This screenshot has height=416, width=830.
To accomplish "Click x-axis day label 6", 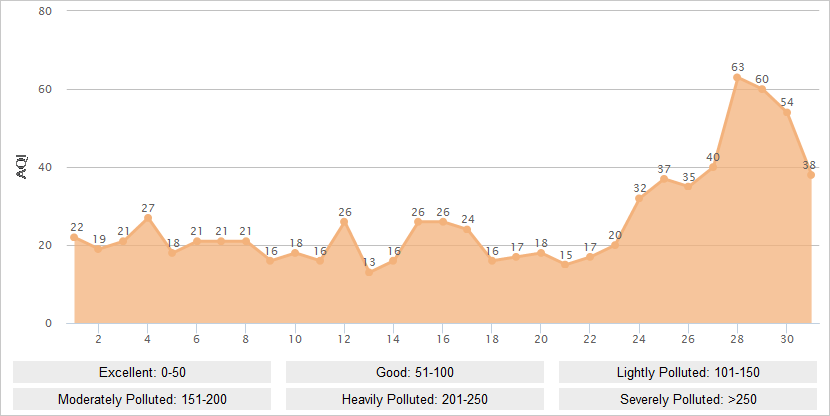I will tap(196, 339).
